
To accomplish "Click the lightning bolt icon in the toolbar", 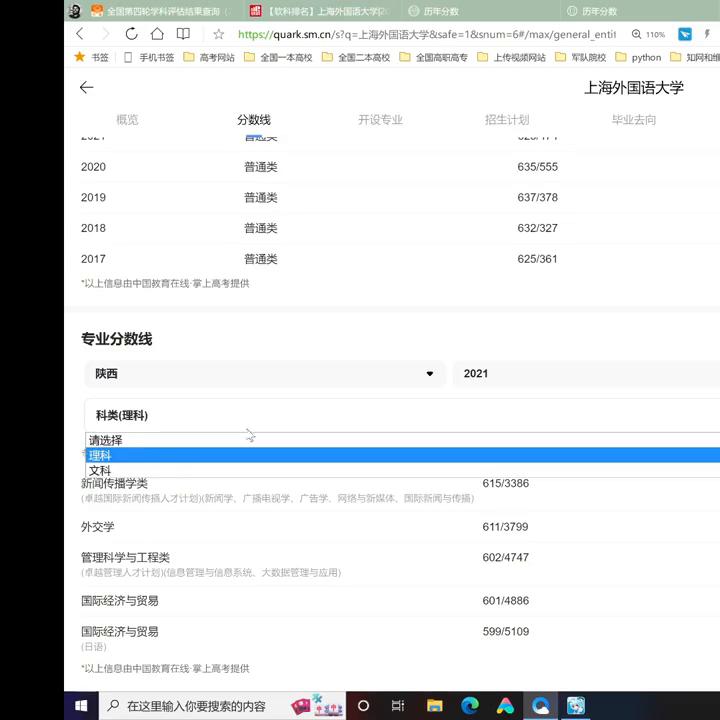I will 708,34.
